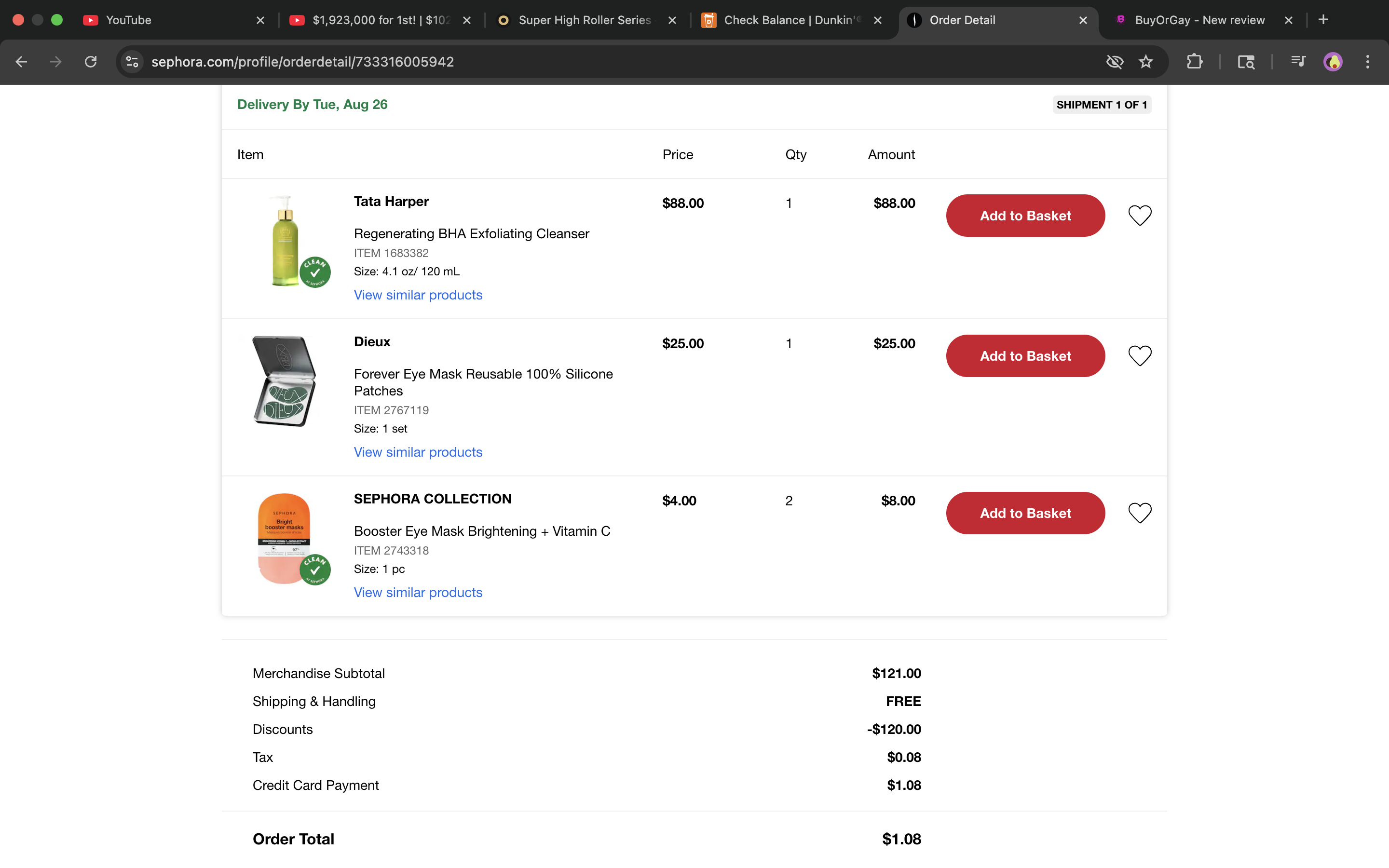Screen dimensions: 1389x868
Task: Click Size: 4.1 oz/ 120 mL text
Action: coord(407,271)
